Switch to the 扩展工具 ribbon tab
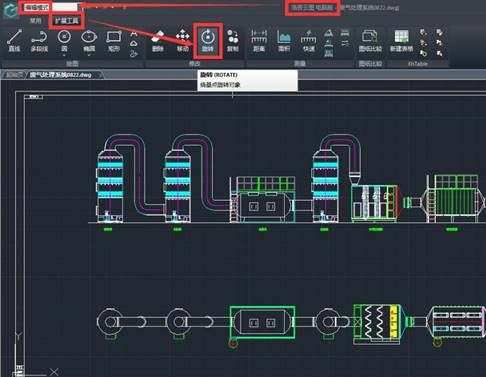 click(67, 21)
